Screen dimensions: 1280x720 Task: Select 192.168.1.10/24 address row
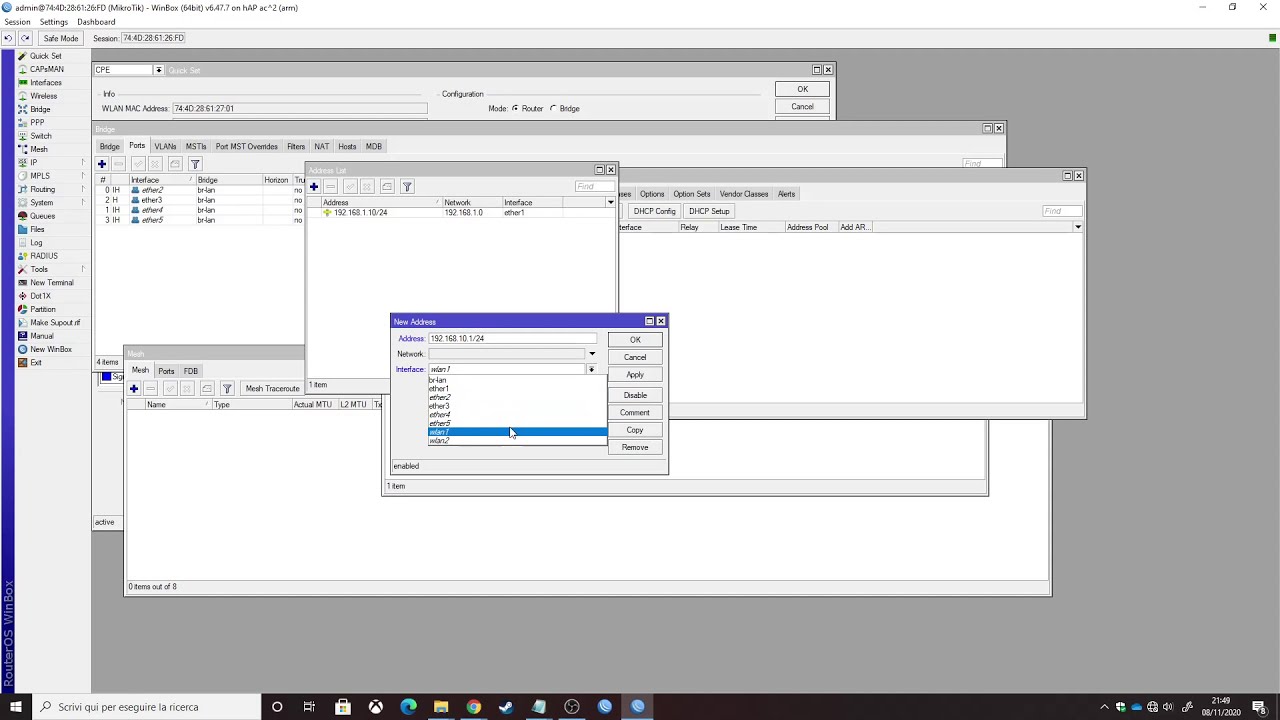click(460, 213)
